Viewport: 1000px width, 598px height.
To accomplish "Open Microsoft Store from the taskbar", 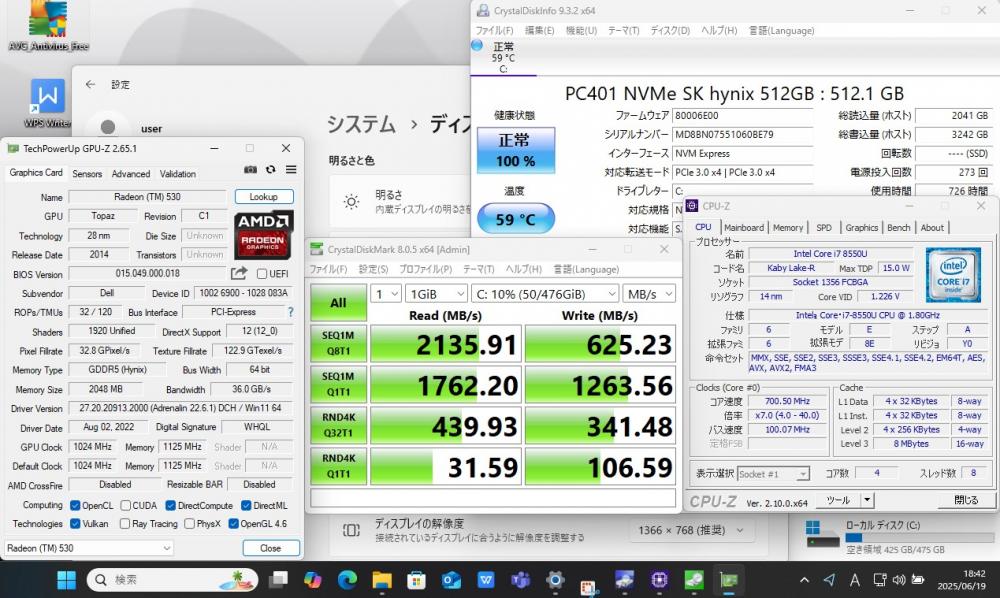I will [x=416, y=580].
